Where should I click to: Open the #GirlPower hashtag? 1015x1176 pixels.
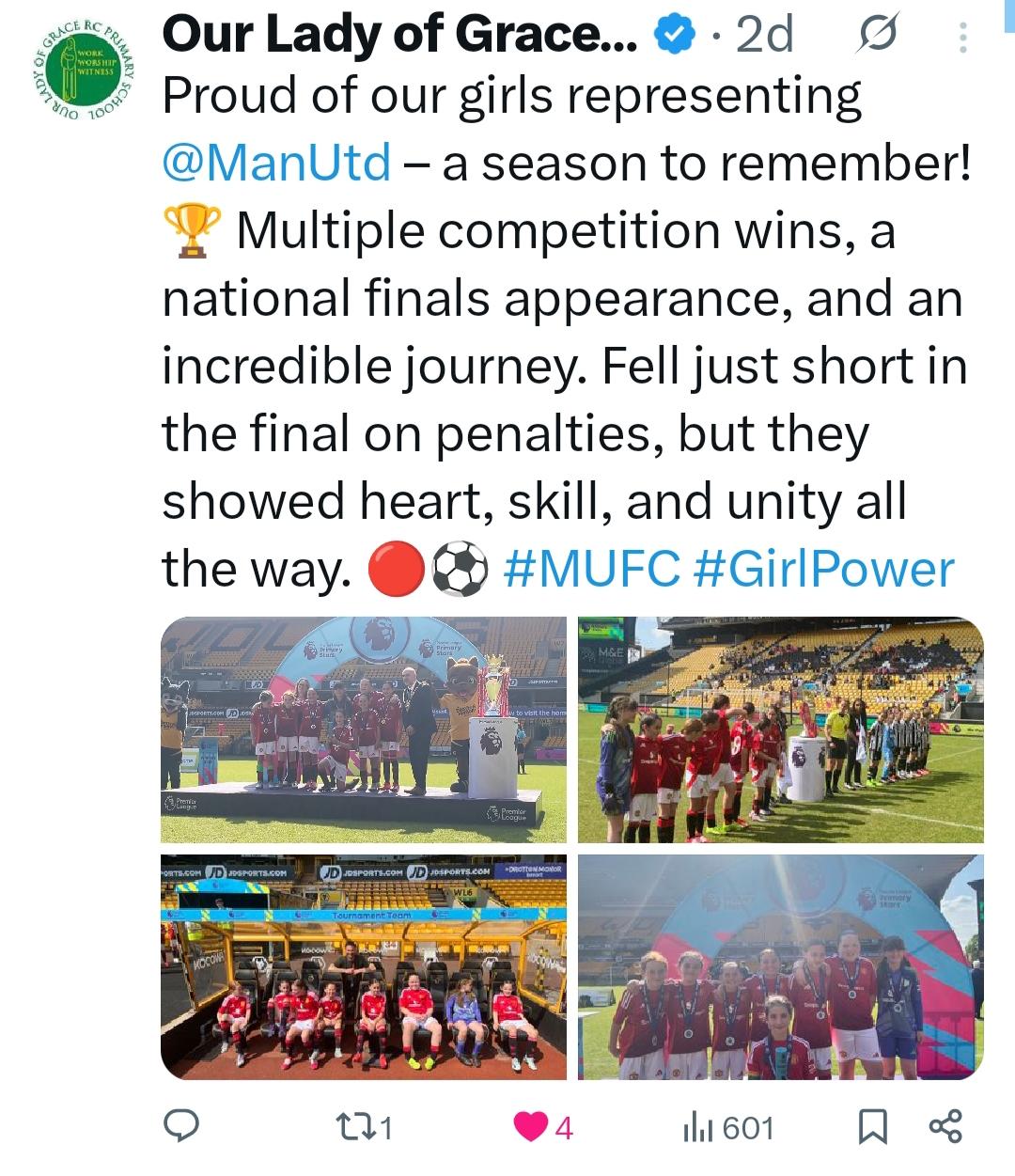[x=824, y=569]
